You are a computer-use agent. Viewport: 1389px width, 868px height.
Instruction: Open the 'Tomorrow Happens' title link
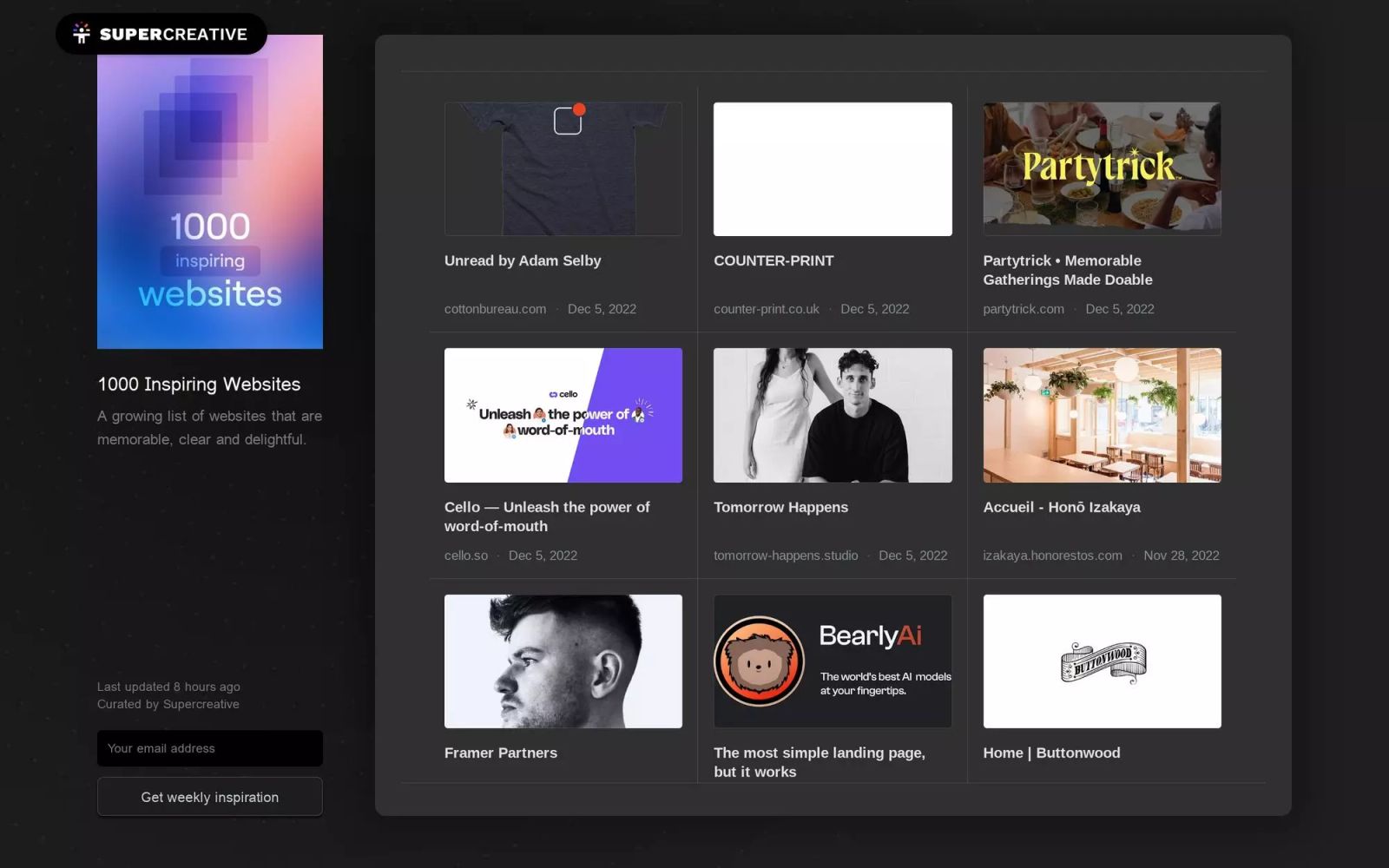pos(780,507)
